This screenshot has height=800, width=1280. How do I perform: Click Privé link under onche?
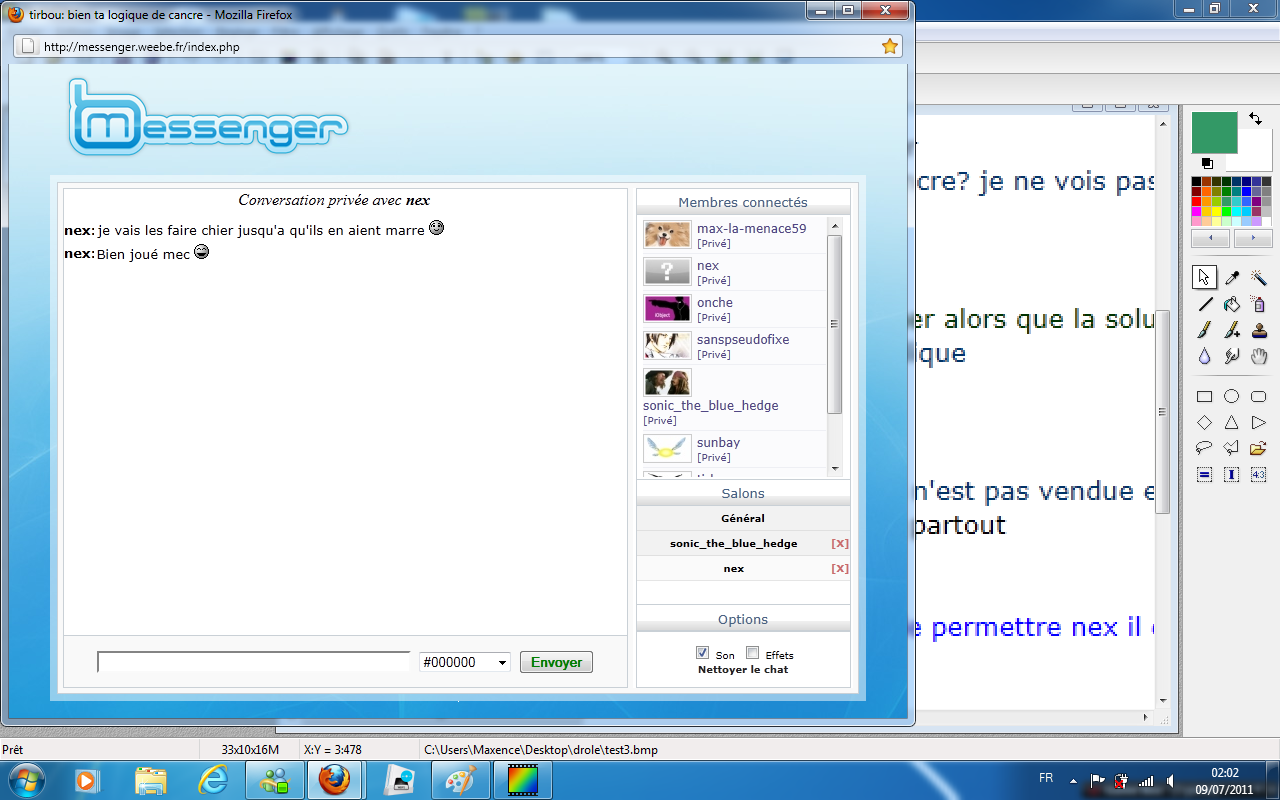click(x=713, y=318)
